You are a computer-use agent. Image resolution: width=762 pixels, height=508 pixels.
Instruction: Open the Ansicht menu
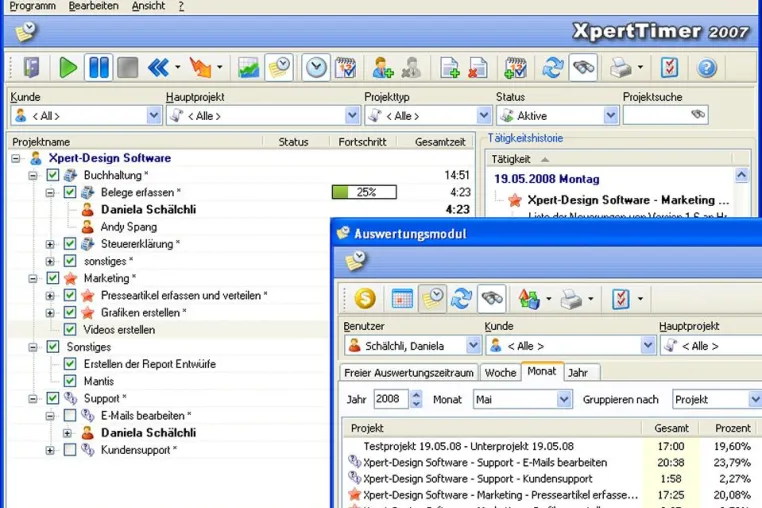coord(148,6)
